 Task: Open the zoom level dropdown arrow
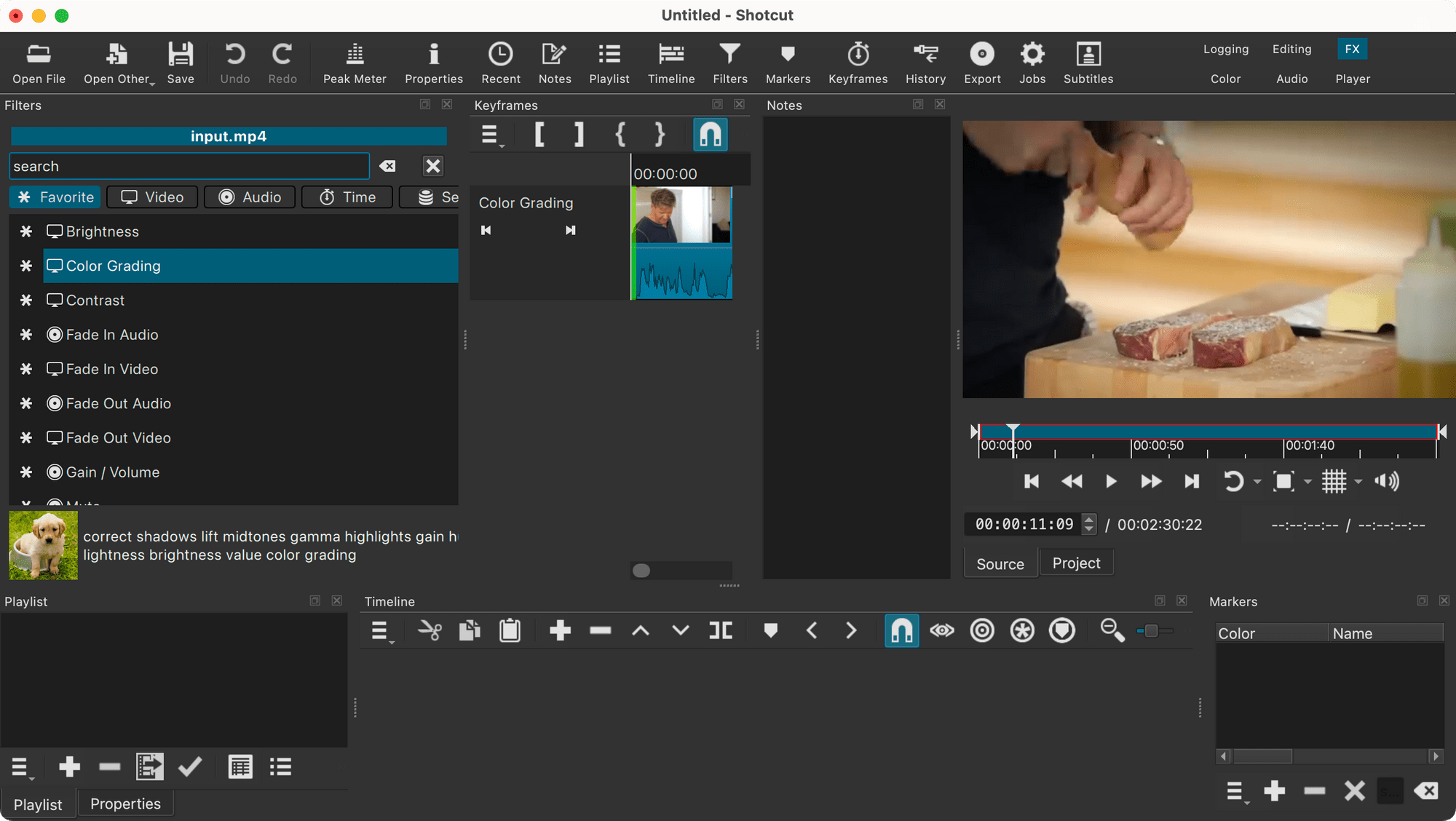click(1308, 482)
